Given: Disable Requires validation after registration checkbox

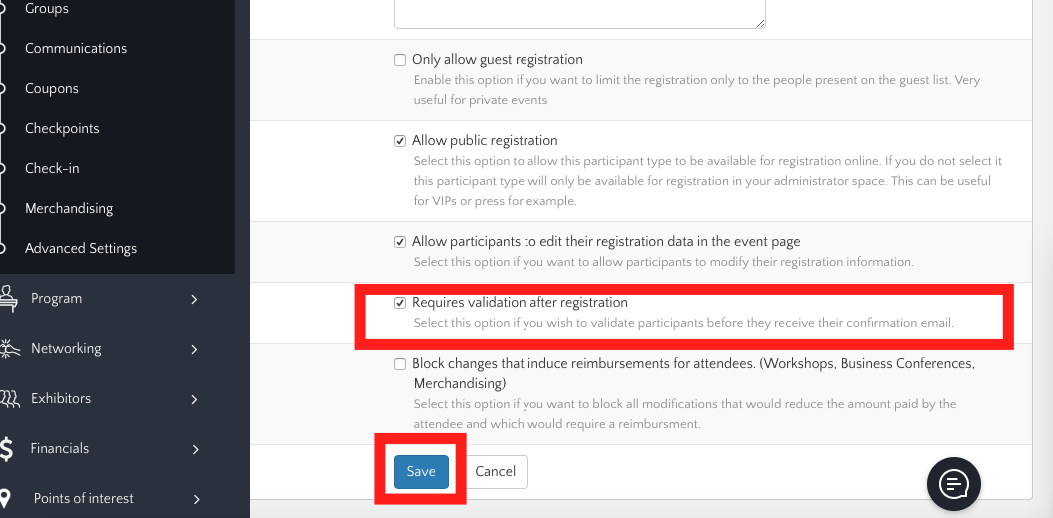Looking at the screenshot, I should pyautogui.click(x=400, y=303).
